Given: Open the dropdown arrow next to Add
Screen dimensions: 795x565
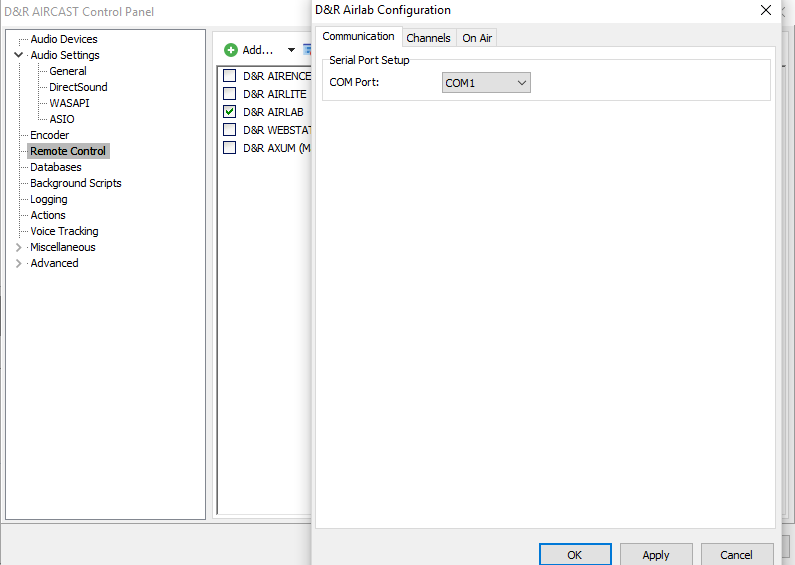Looking at the screenshot, I should point(291,50).
